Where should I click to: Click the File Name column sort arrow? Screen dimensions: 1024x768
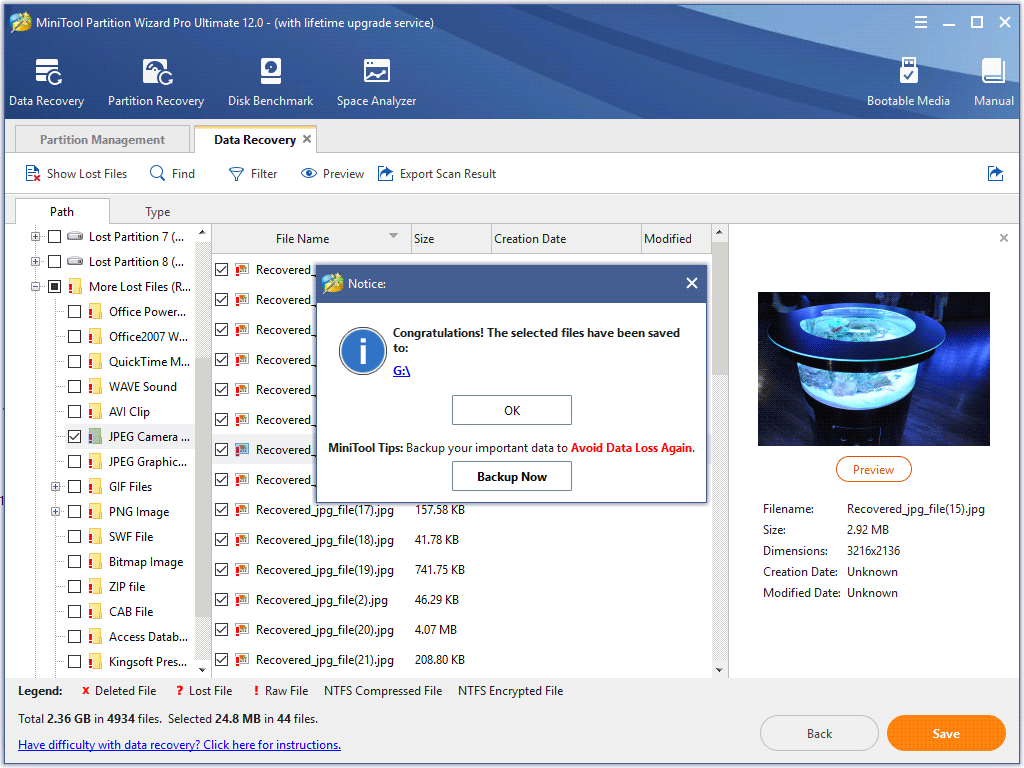point(393,235)
